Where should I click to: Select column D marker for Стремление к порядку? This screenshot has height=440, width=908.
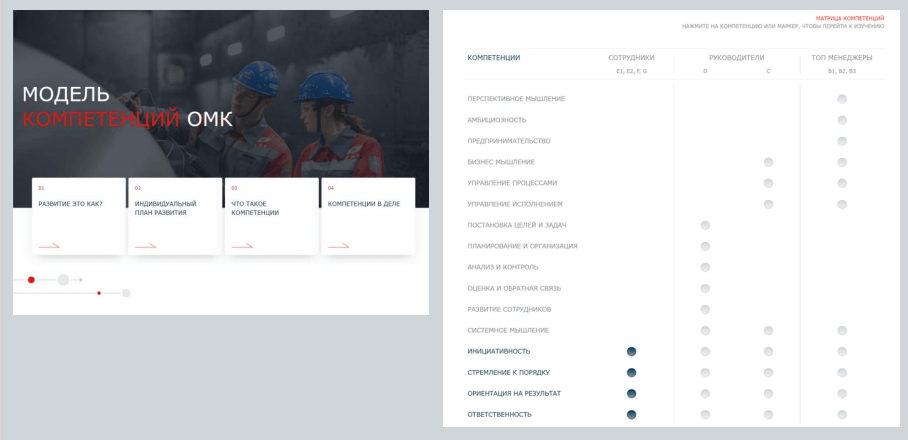pyautogui.click(x=705, y=372)
